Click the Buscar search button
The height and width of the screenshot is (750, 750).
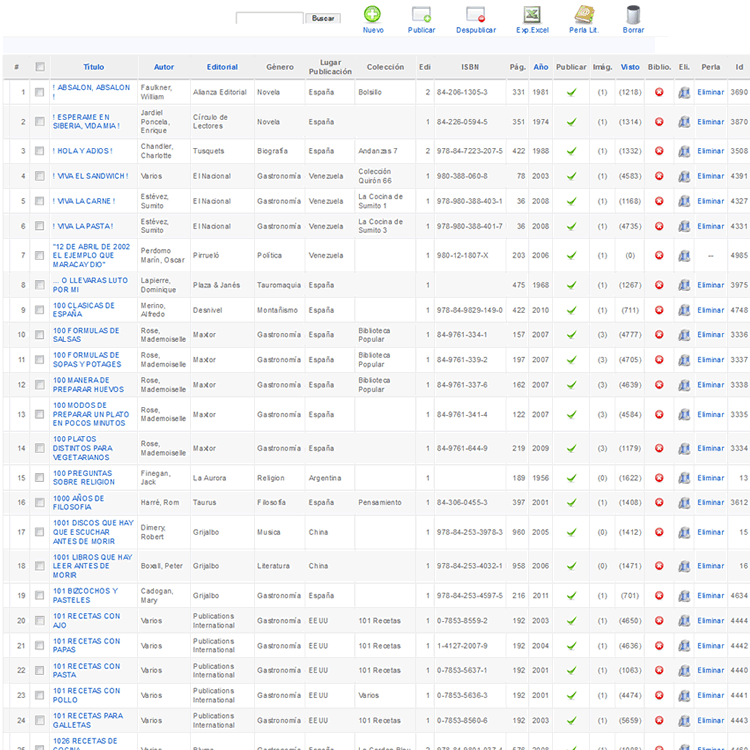click(323, 18)
